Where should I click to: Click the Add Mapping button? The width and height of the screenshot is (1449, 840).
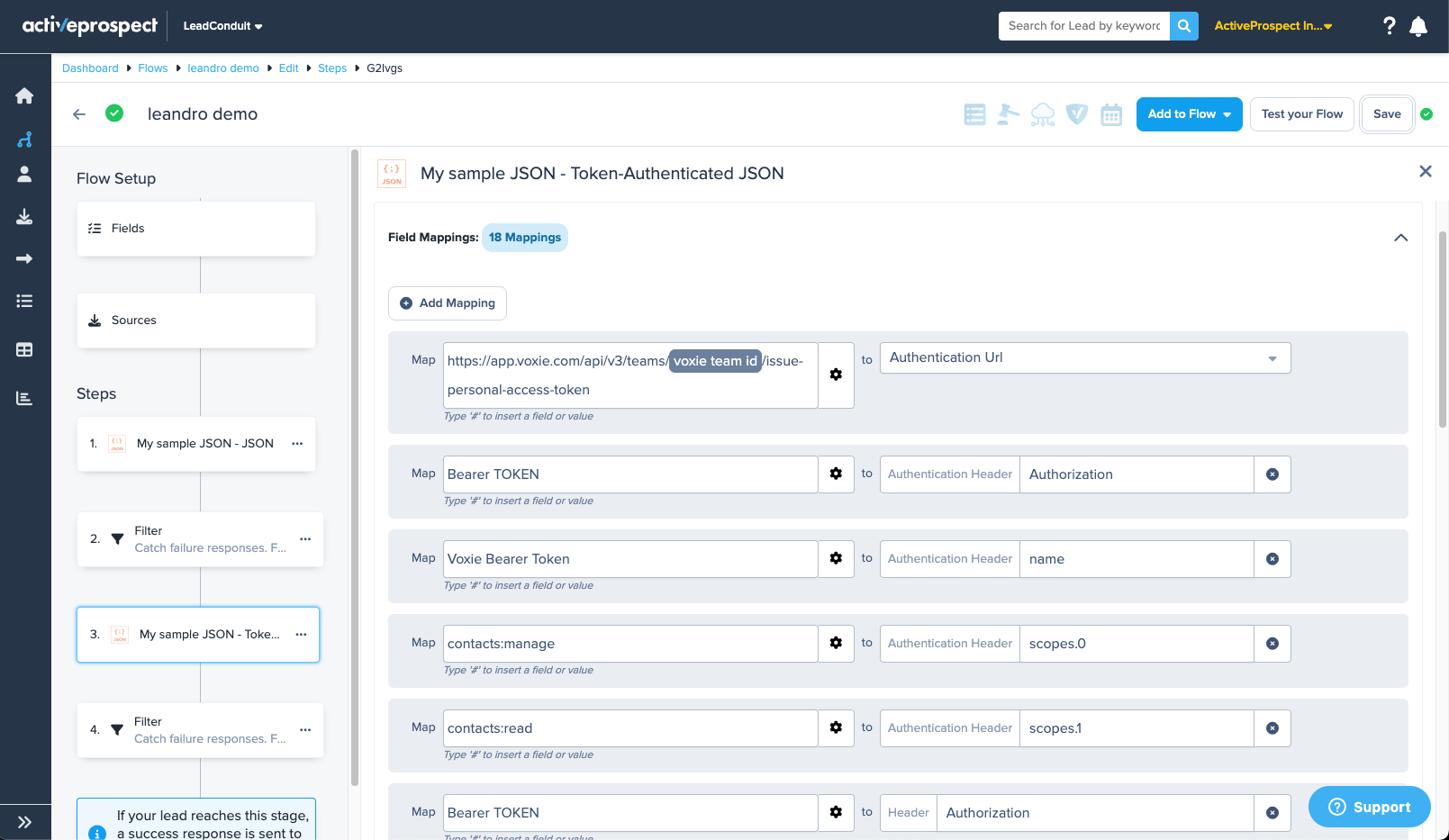coord(448,303)
